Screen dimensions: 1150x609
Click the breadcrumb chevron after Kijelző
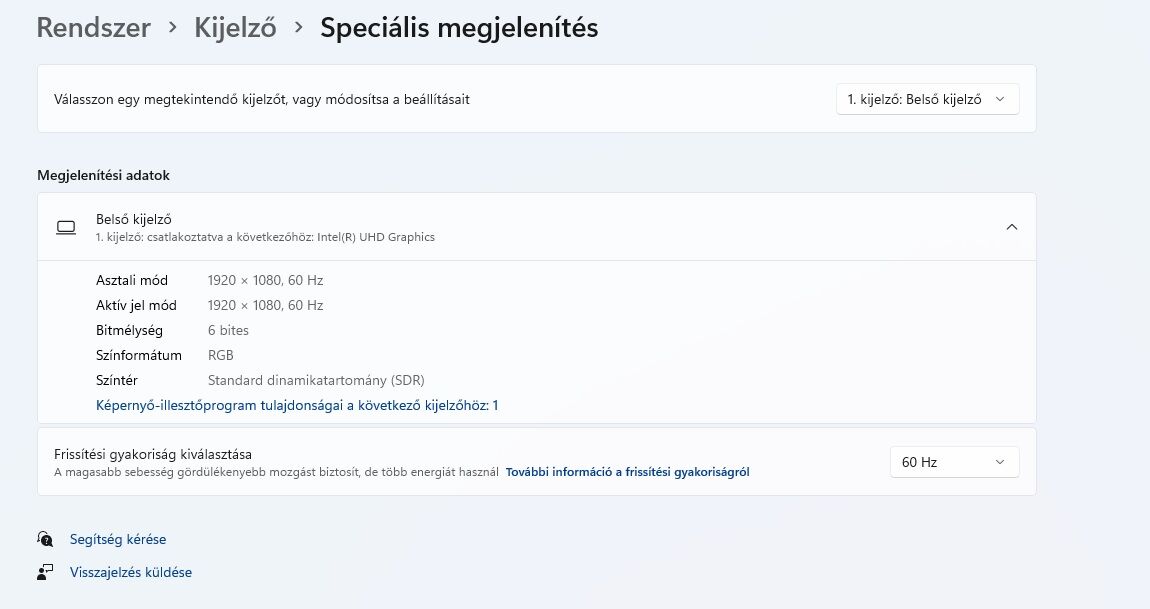tap(299, 28)
